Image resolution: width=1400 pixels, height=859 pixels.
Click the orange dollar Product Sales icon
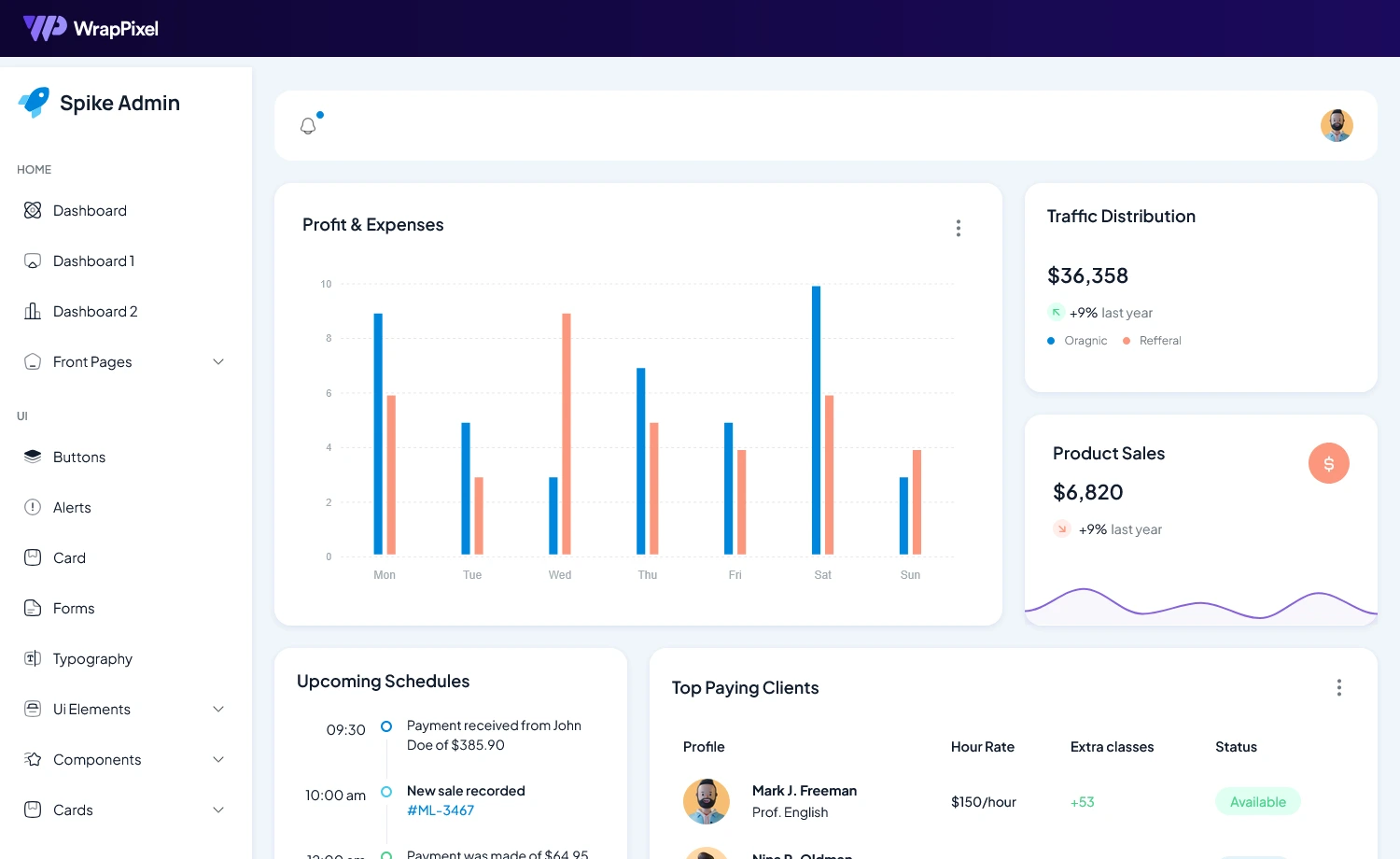click(x=1328, y=463)
